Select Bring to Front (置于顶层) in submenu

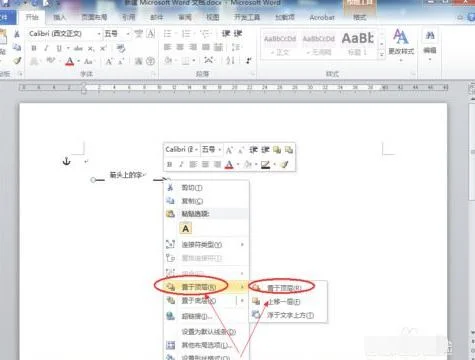click(x=289, y=287)
